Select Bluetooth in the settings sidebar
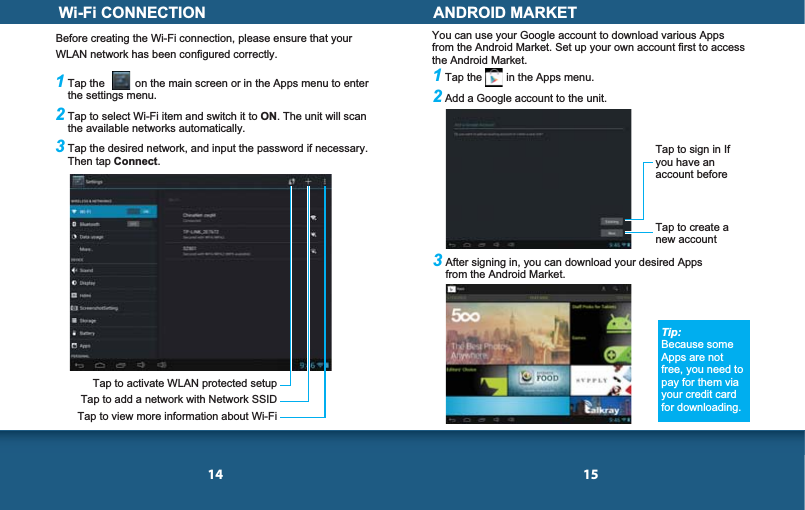The image size is (805, 510). (113, 224)
